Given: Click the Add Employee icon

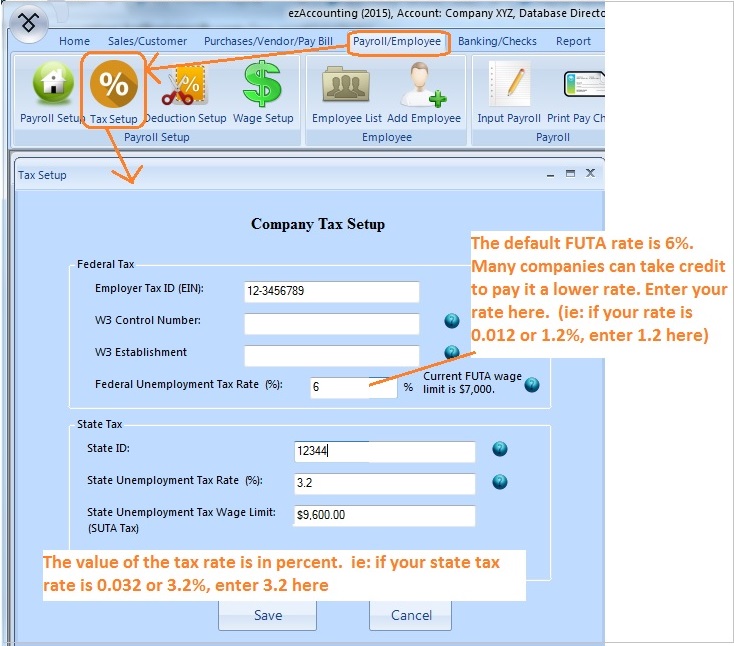Looking at the screenshot, I should (423, 87).
